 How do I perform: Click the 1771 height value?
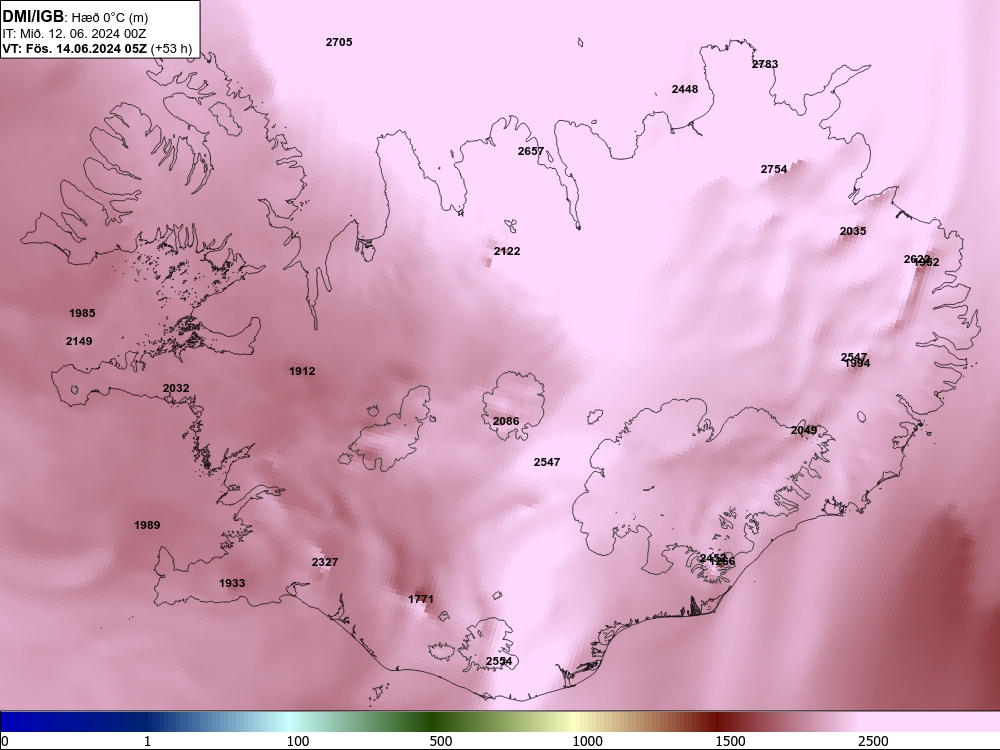click(421, 599)
